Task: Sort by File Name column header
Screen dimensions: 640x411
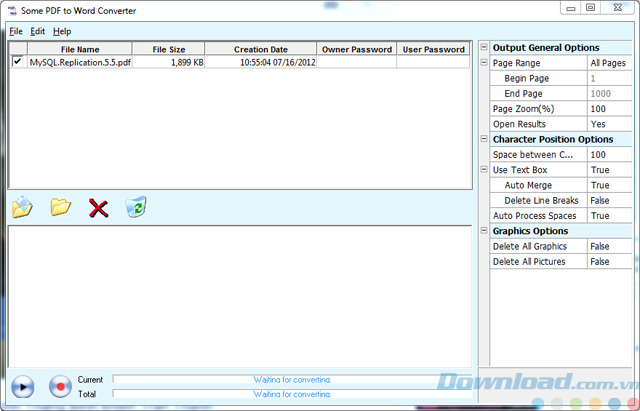Action: tap(80, 49)
